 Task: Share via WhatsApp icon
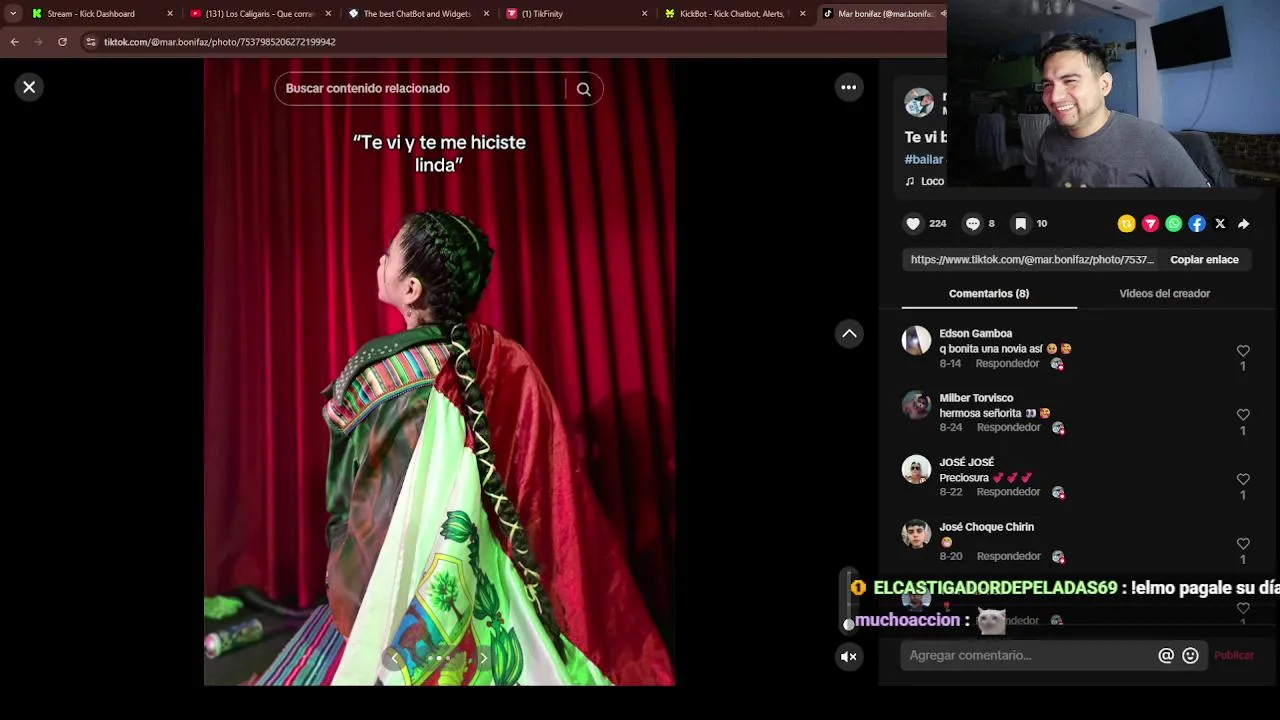coord(1174,224)
